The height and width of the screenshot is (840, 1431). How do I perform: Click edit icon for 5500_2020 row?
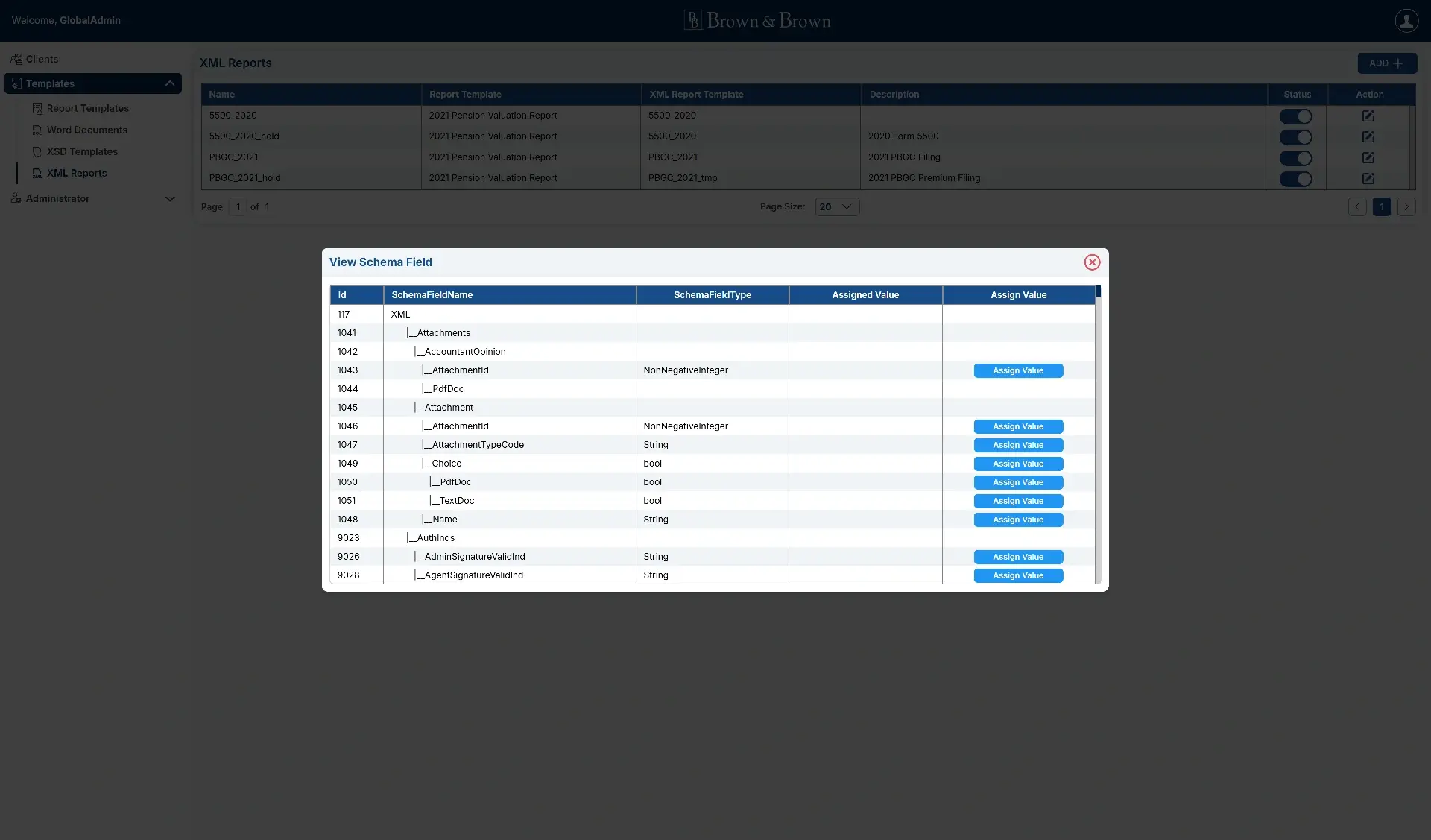click(x=1368, y=116)
